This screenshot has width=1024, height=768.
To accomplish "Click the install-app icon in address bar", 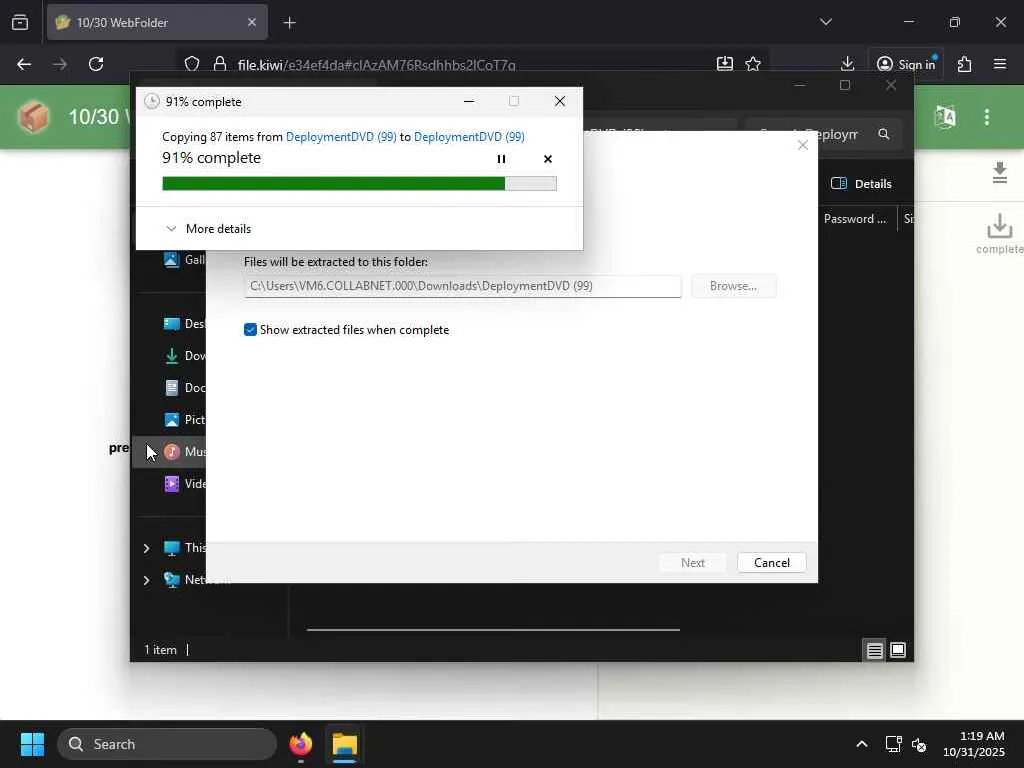I will (x=724, y=64).
